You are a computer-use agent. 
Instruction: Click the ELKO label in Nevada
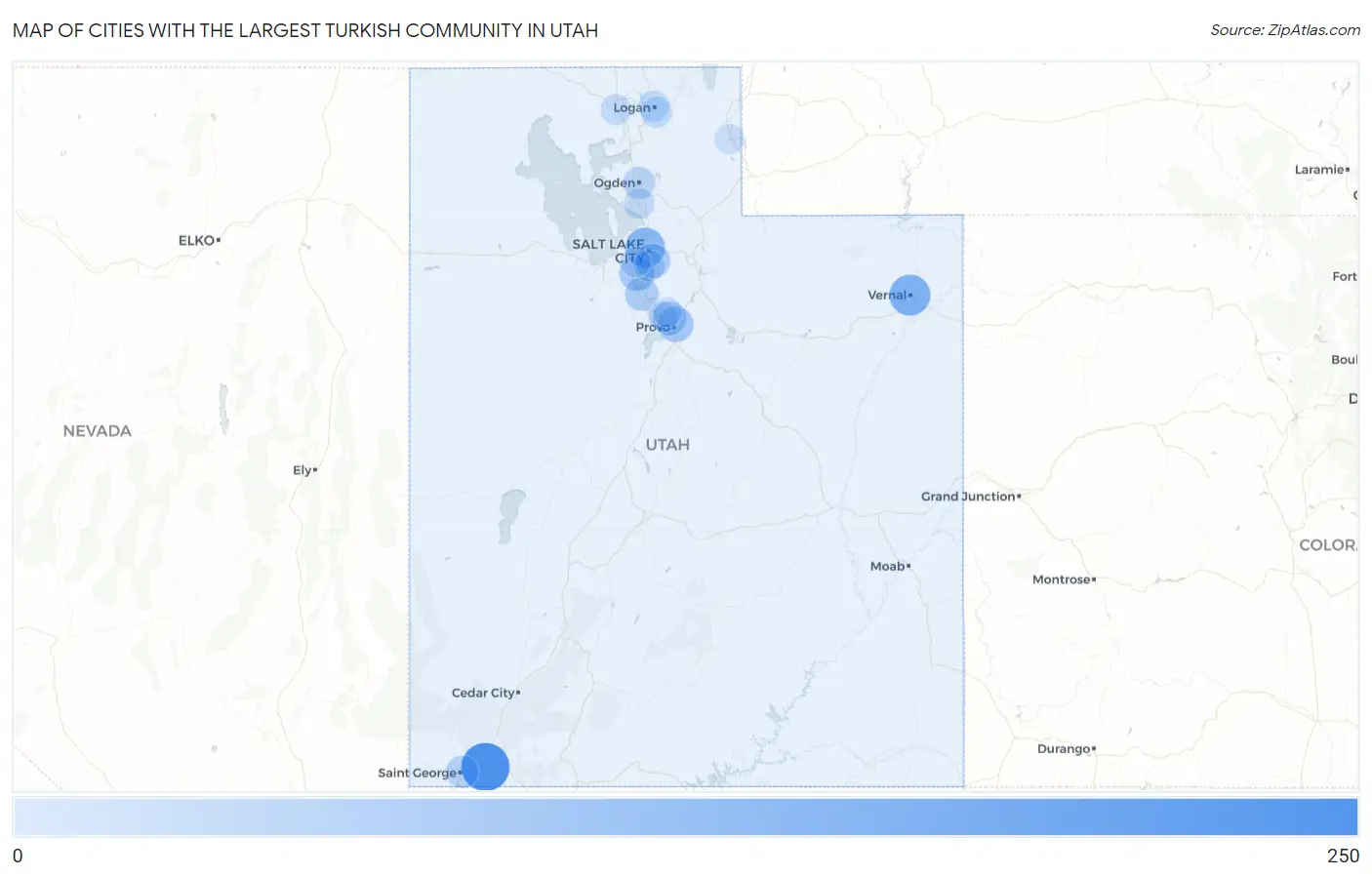coord(196,240)
